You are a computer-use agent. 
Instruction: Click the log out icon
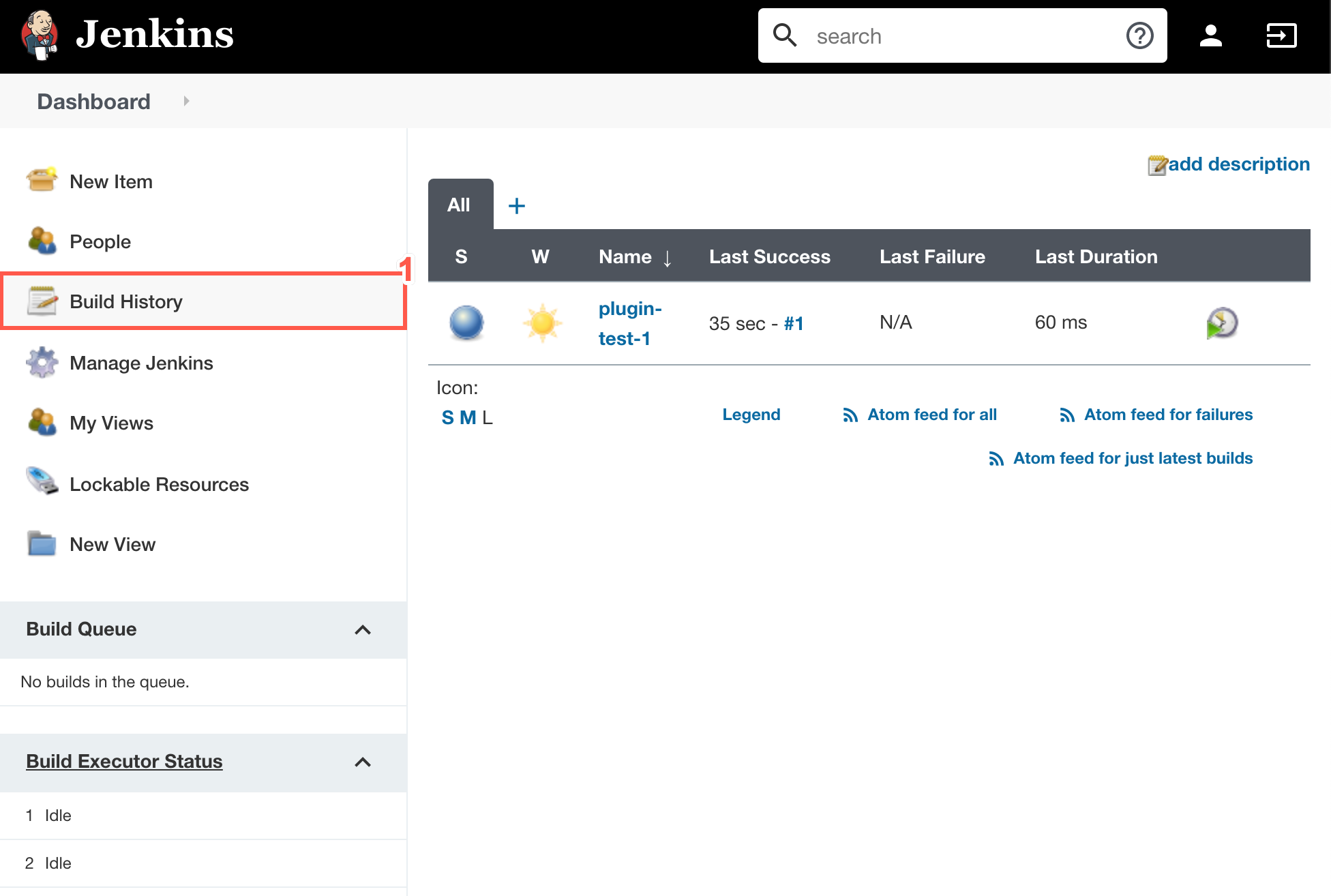tap(1281, 35)
